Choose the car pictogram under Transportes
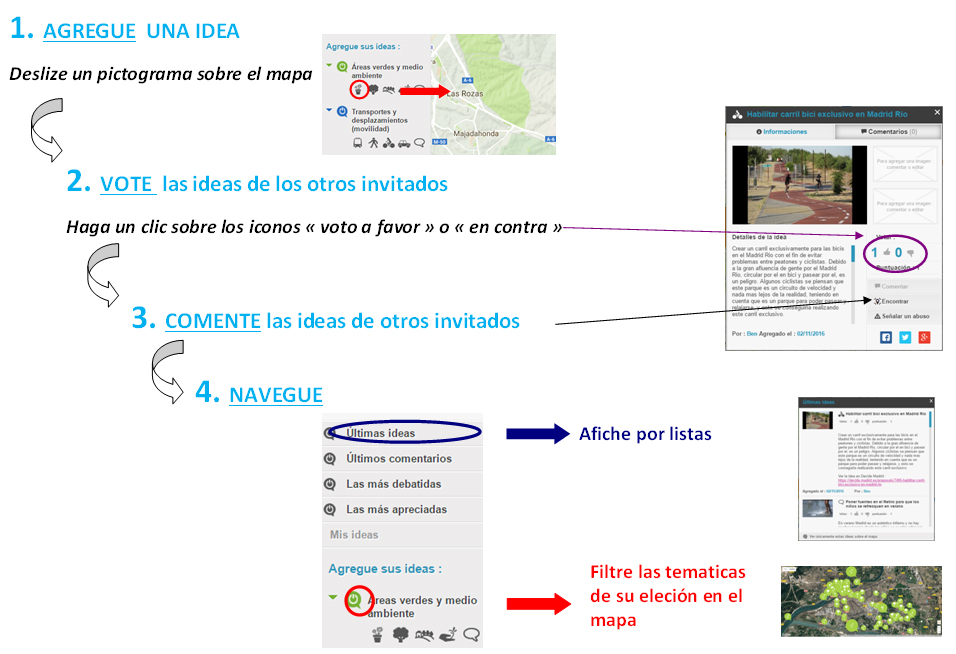The width and height of the screenshot is (956, 654). pyautogui.click(x=403, y=143)
